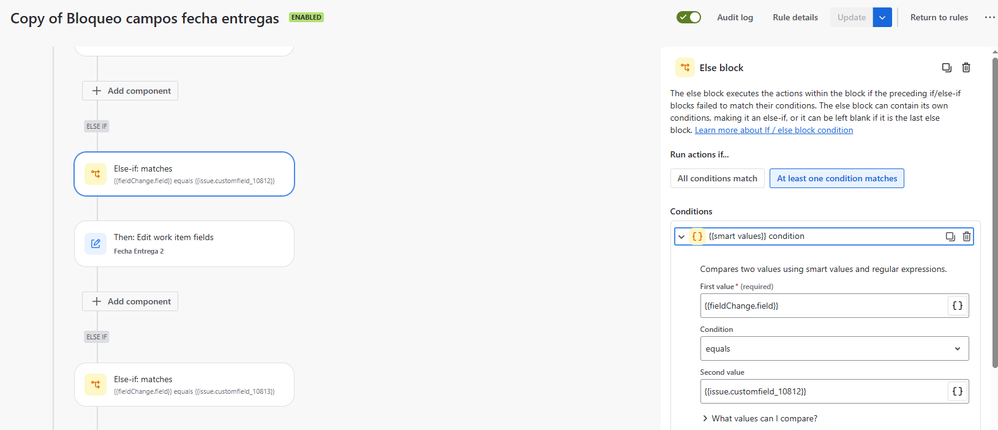Click the smart values braces icon in condition header
This screenshot has width=998, height=430.
(697, 236)
